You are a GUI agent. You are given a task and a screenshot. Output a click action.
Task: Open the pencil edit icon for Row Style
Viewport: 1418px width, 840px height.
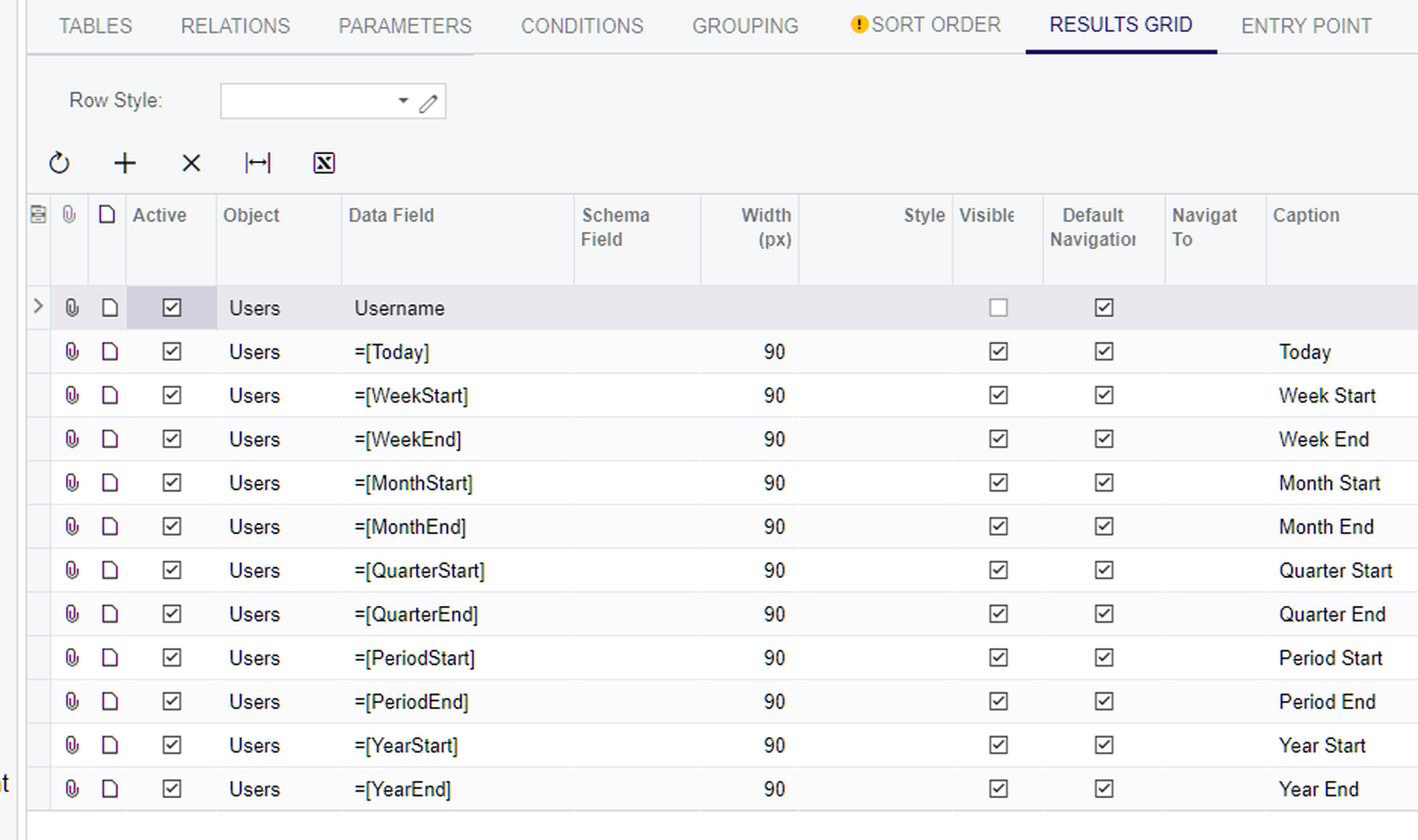[429, 103]
